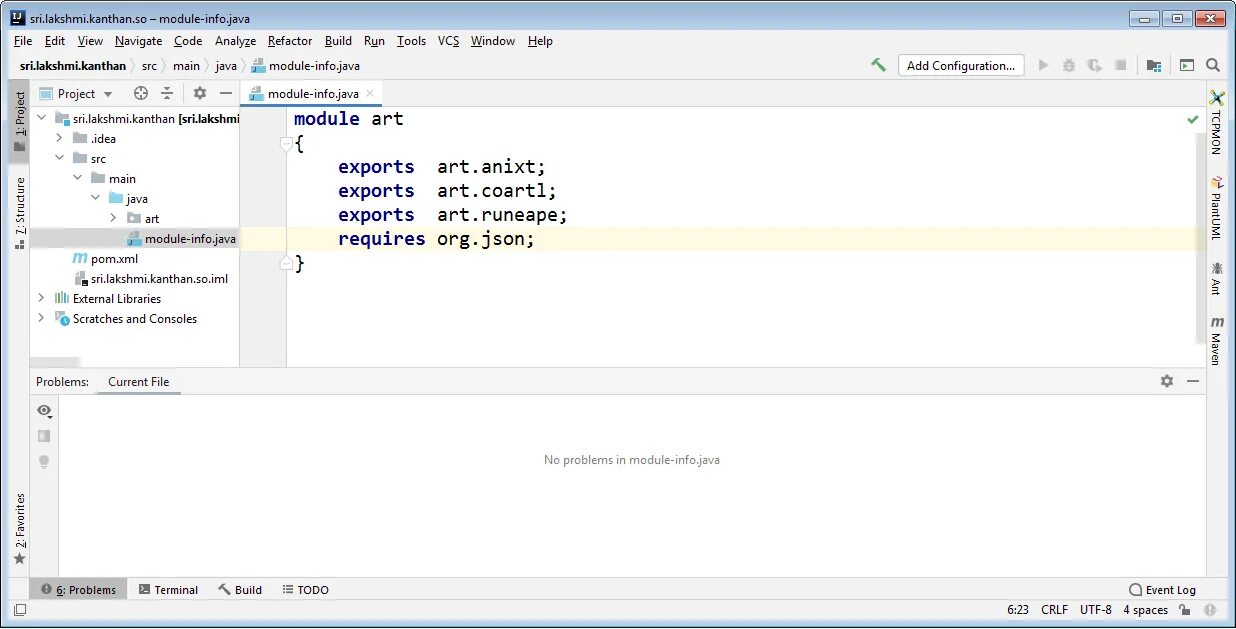Click the Build Project hammer icon
This screenshot has width=1236, height=629.
(878, 65)
